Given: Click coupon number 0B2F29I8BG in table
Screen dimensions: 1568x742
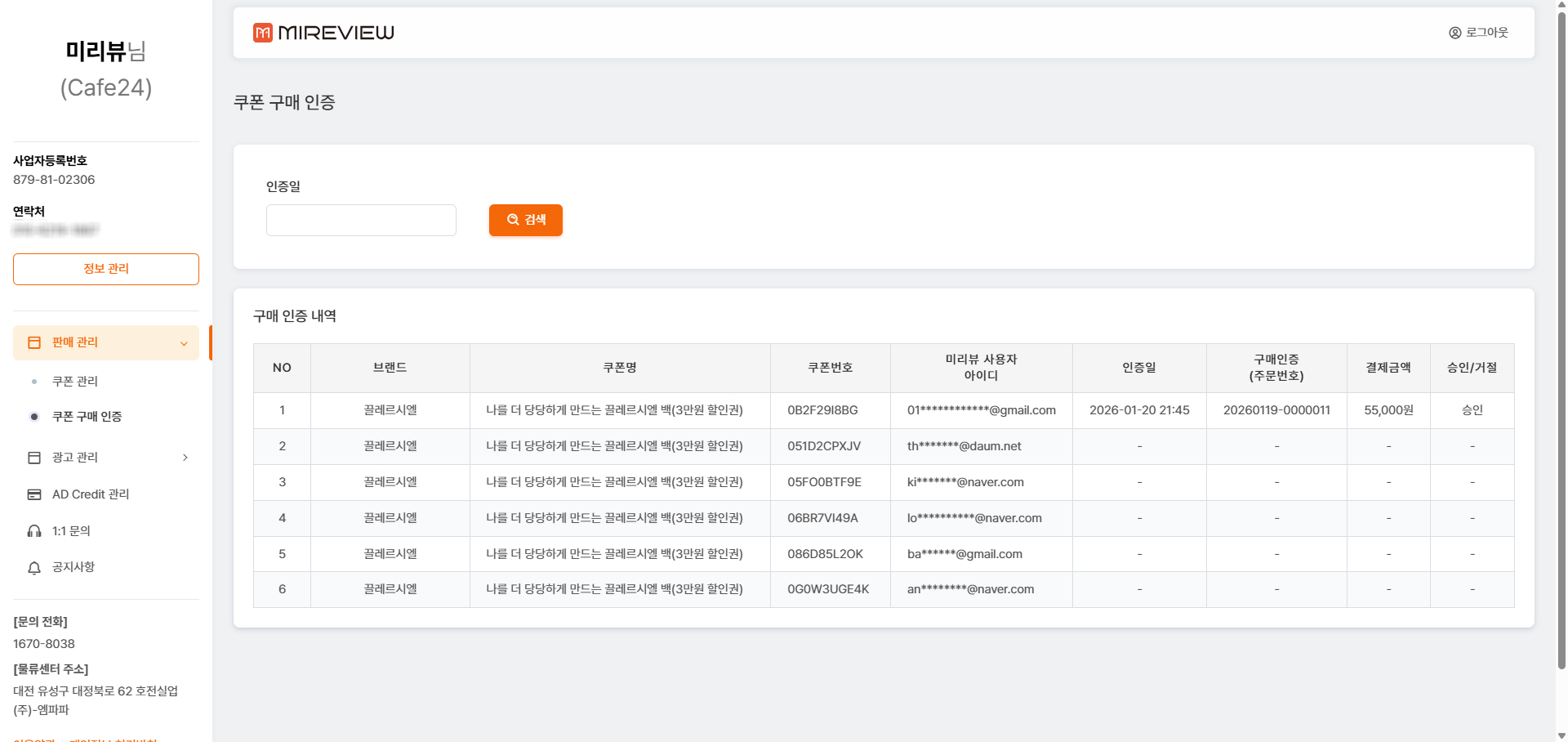Looking at the screenshot, I should [x=822, y=410].
